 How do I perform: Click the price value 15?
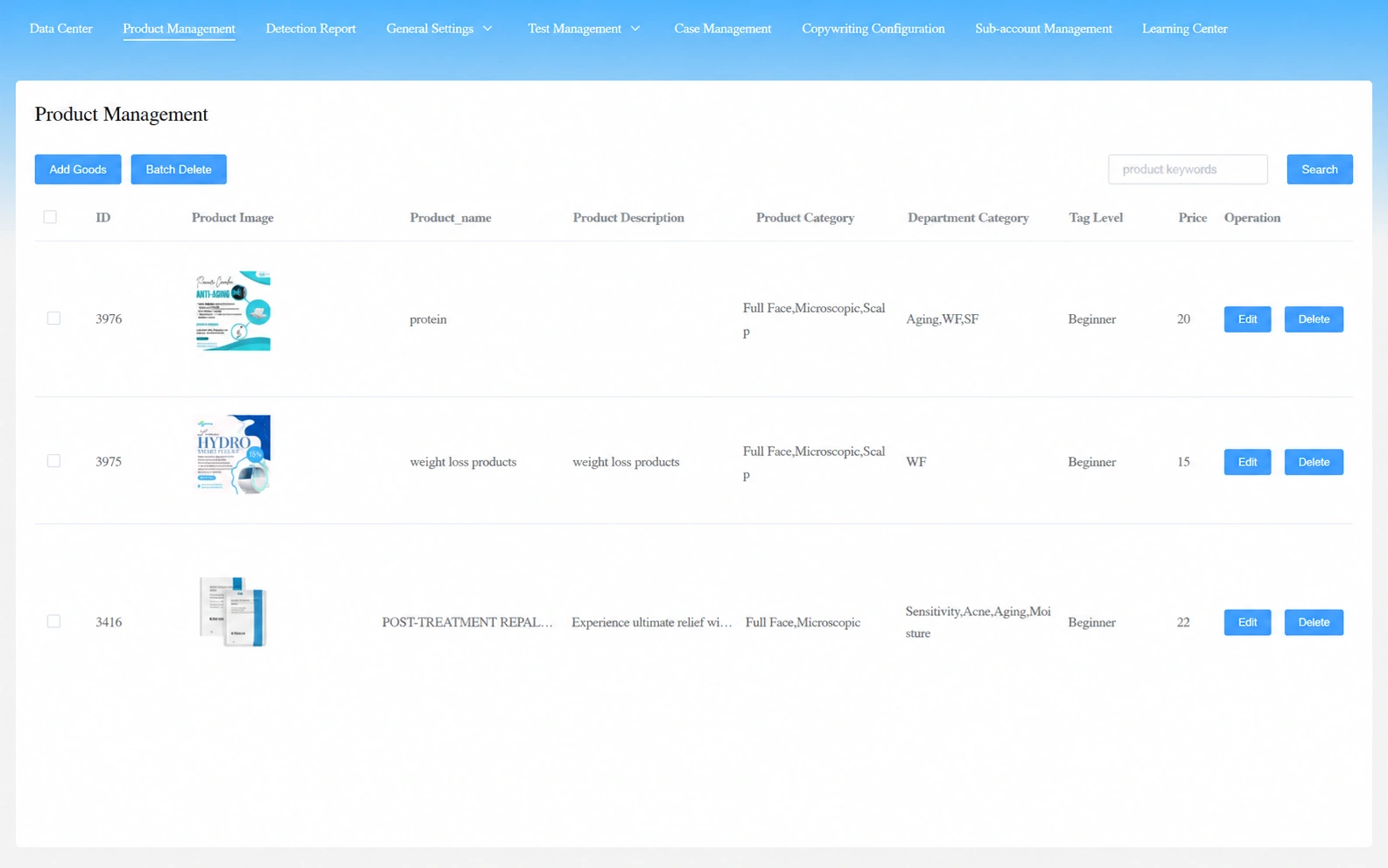[x=1183, y=462]
